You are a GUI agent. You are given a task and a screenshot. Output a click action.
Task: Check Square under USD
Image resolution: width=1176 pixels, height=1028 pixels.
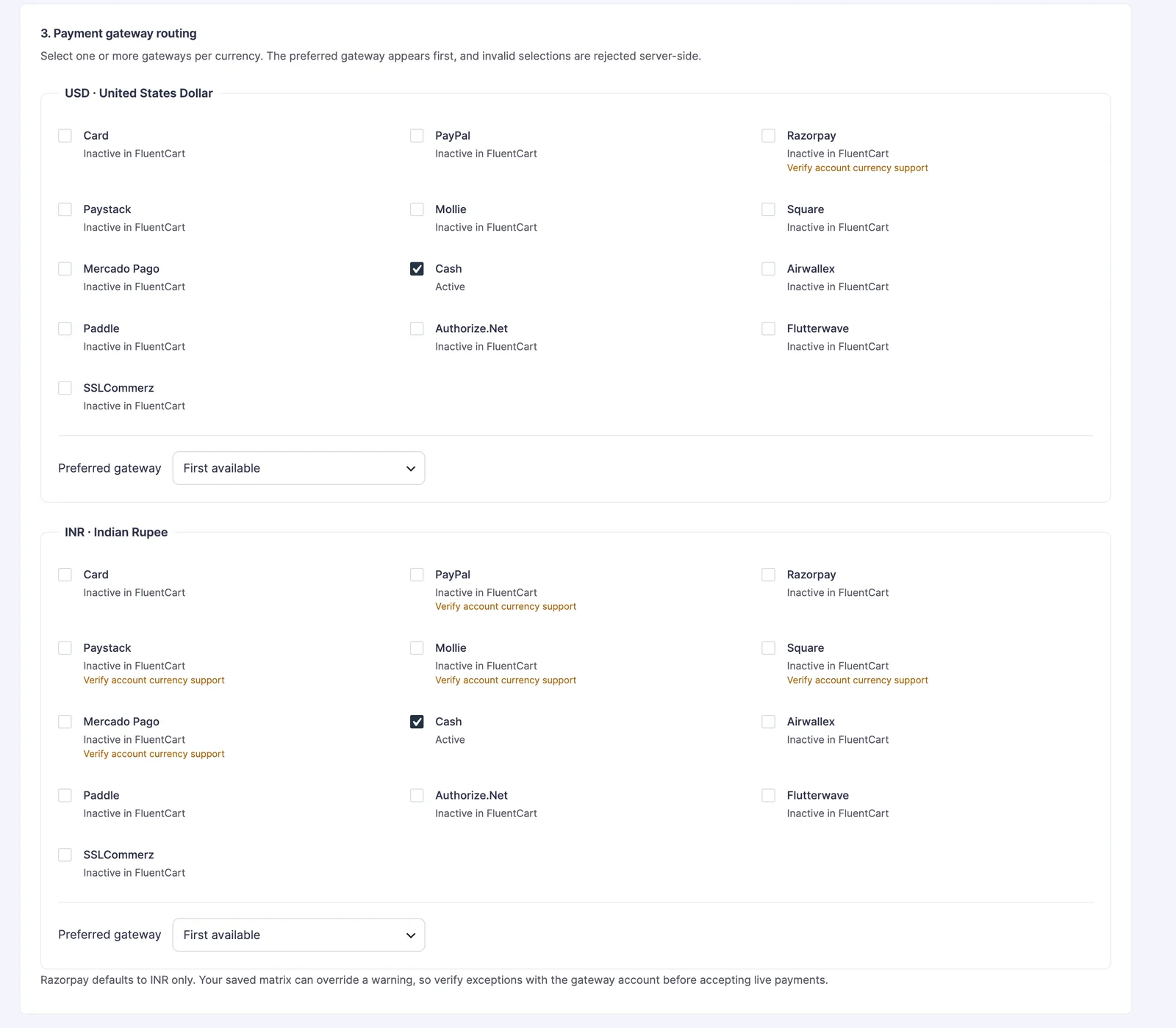[x=768, y=209]
